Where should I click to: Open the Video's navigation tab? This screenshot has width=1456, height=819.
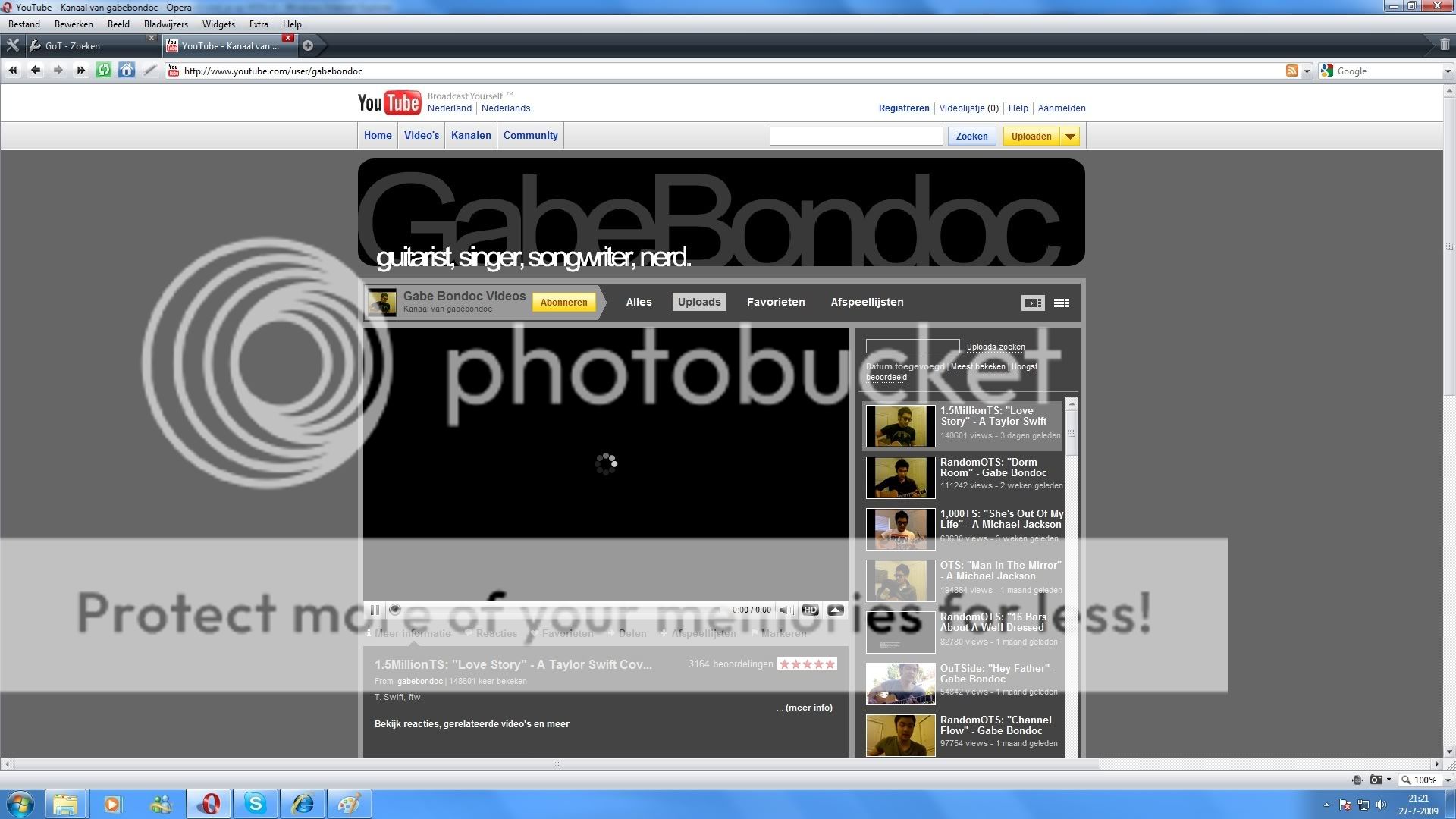(x=422, y=136)
